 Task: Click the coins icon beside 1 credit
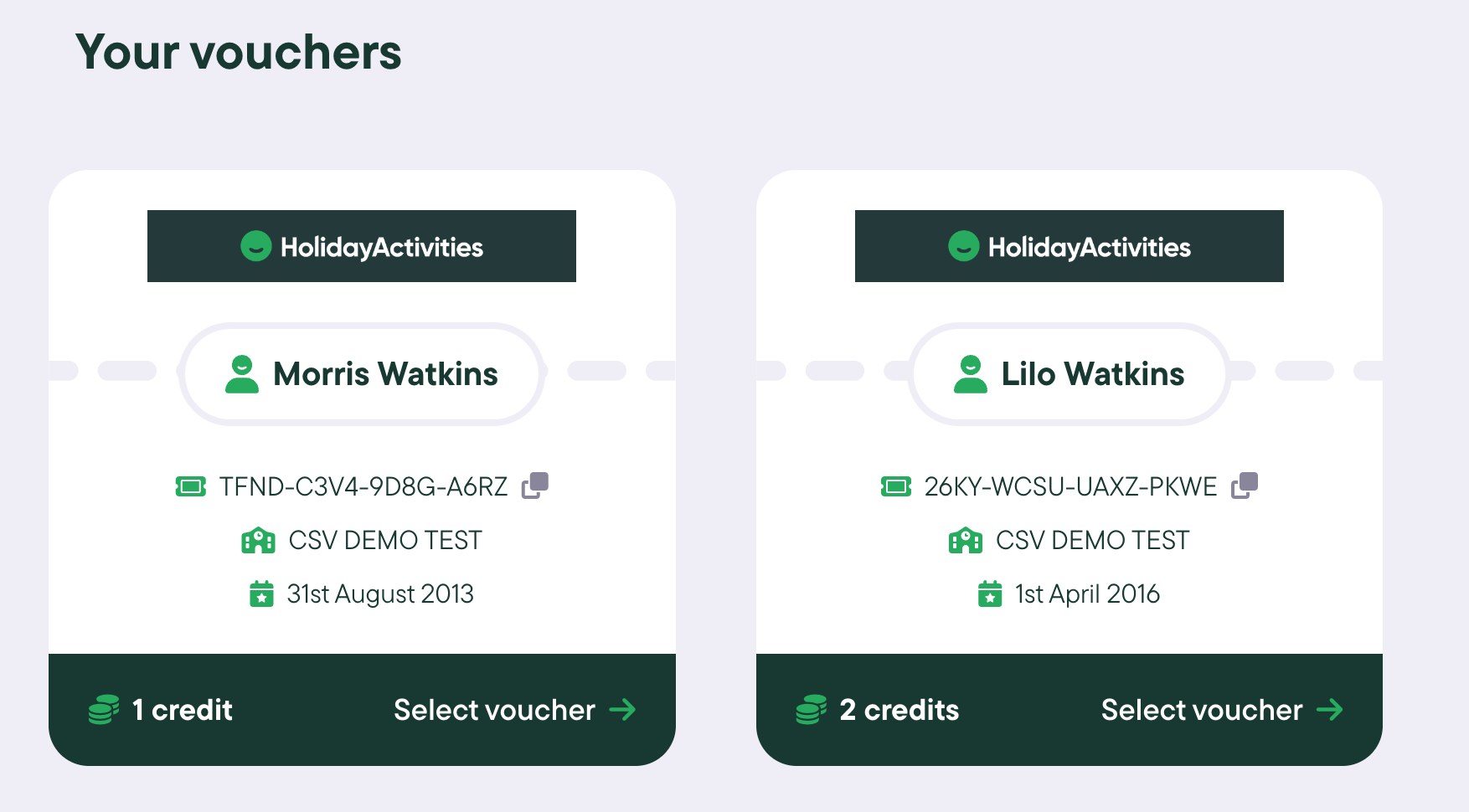point(104,710)
